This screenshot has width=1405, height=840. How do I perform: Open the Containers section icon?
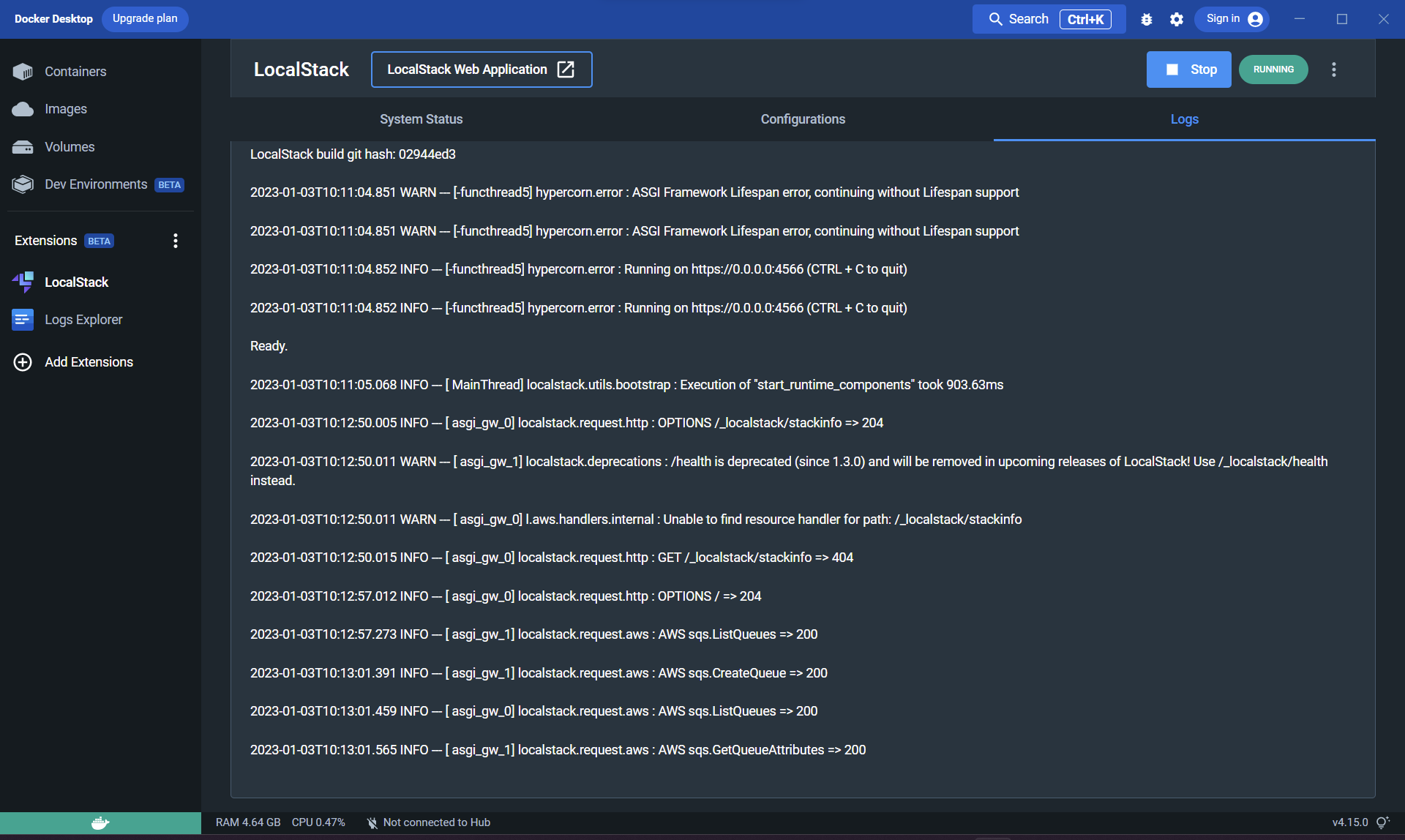click(x=23, y=72)
